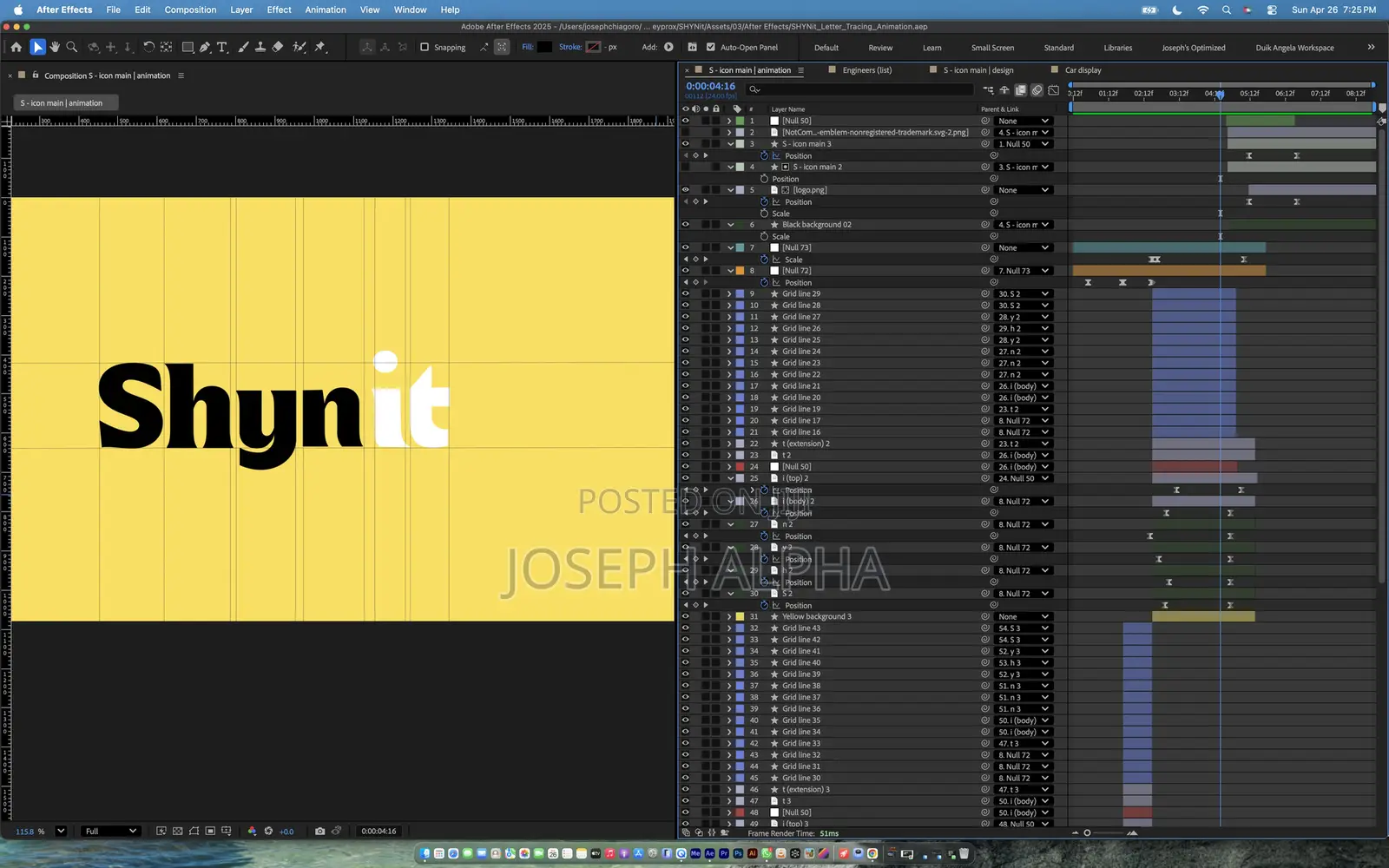Select the Roto Brush tool
The height and width of the screenshot is (868, 1389).
(x=300, y=47)
